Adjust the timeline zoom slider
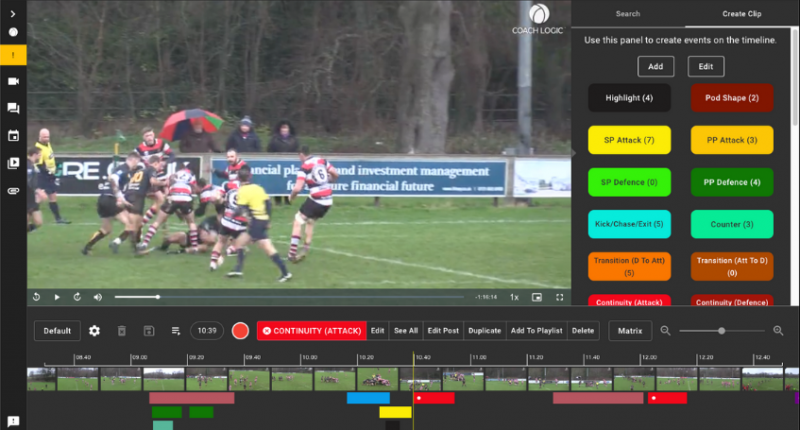The height and width of the screenshot is (430, 800). [721, 331]
